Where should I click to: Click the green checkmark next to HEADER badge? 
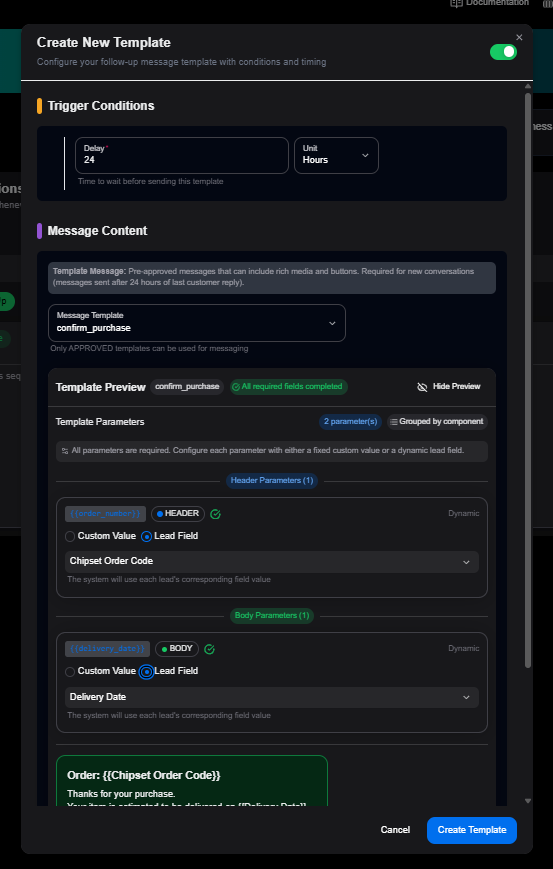(216, 514)
